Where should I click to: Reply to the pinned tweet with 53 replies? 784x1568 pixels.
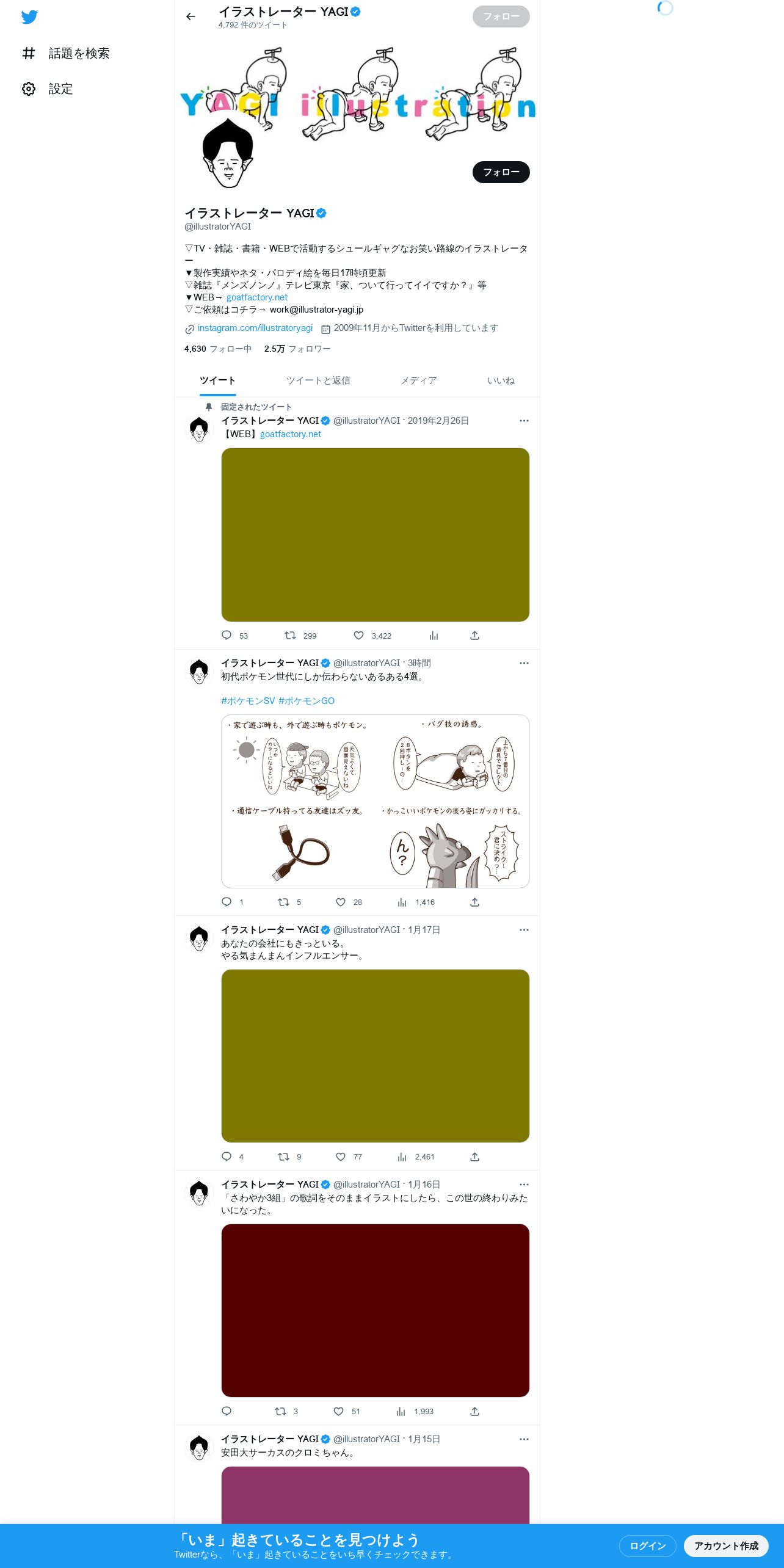coord(227,636)
